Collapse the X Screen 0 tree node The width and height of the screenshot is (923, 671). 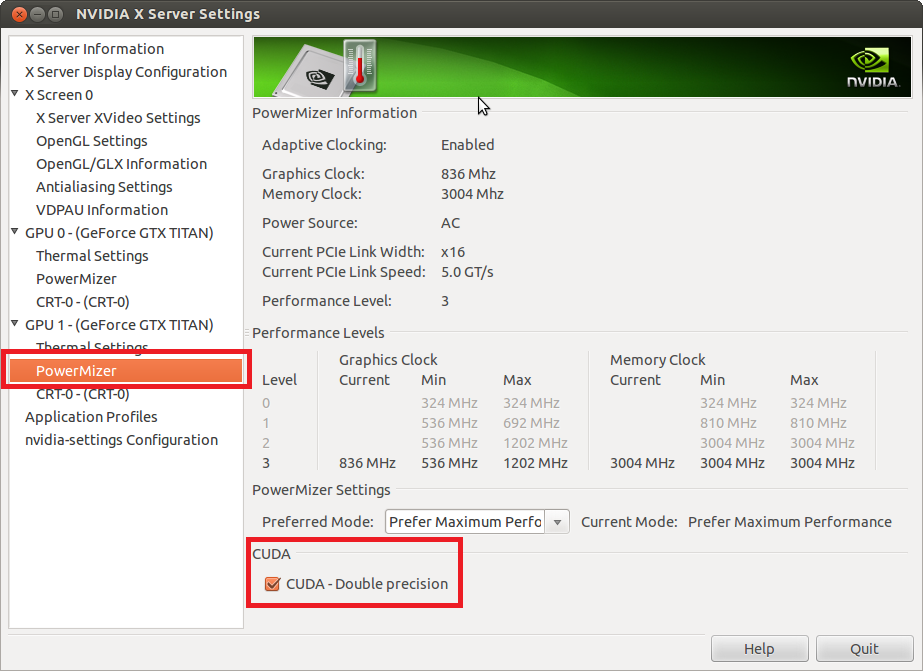coord(15,94)
